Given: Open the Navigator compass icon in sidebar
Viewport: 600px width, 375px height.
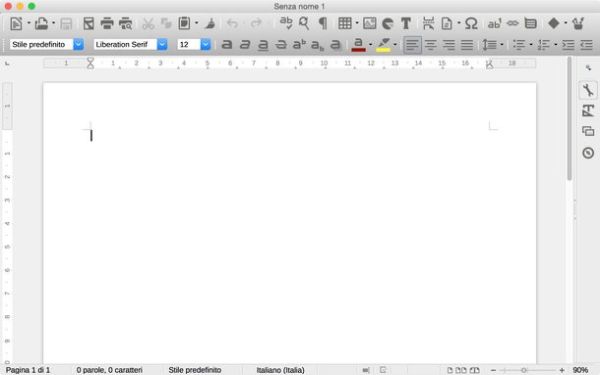Looking at the screenshot, I should [x=588, y=153].
